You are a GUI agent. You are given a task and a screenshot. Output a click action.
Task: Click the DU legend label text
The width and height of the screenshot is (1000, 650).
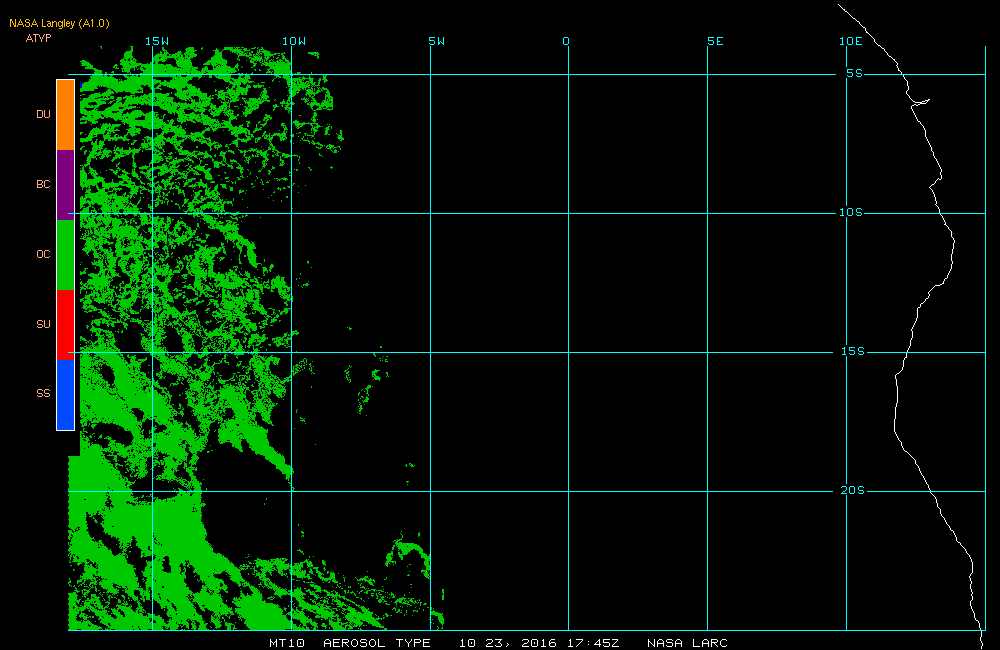pos(43,114)
